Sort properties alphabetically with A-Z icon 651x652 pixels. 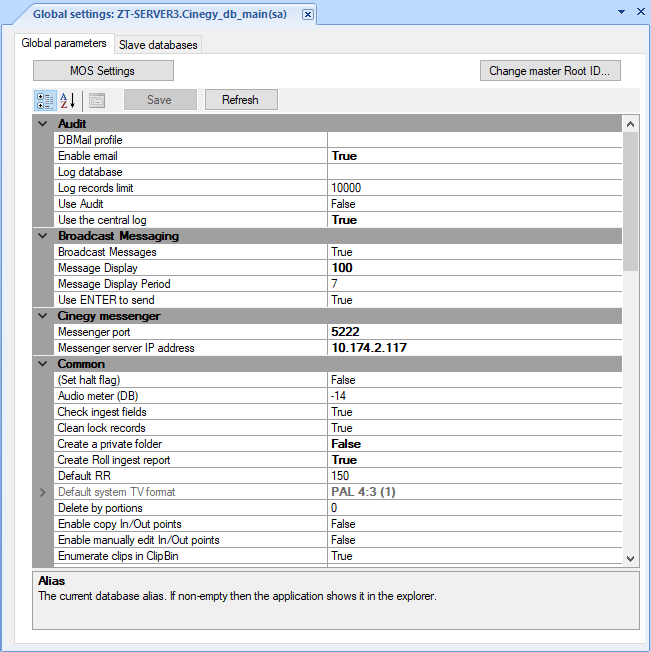click(68, 100)
